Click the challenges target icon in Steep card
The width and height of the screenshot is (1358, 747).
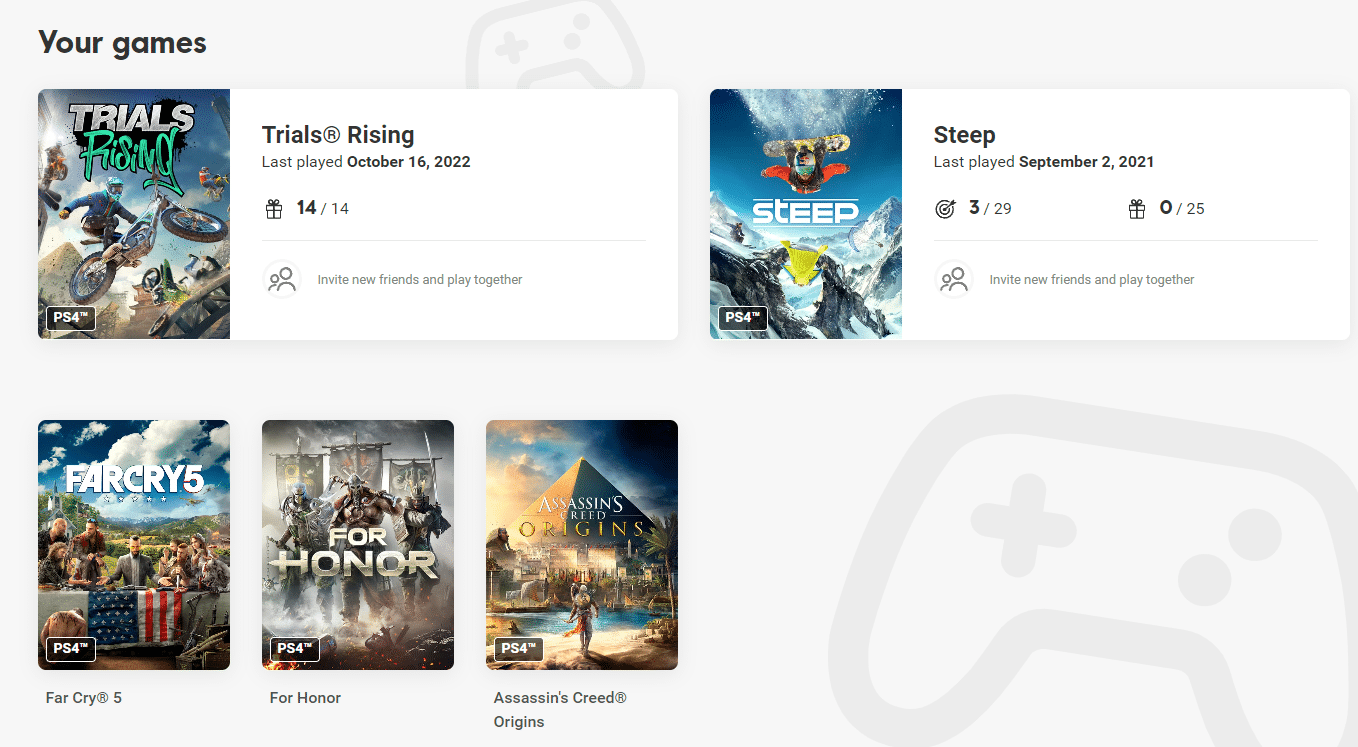[x=945, y=209]
